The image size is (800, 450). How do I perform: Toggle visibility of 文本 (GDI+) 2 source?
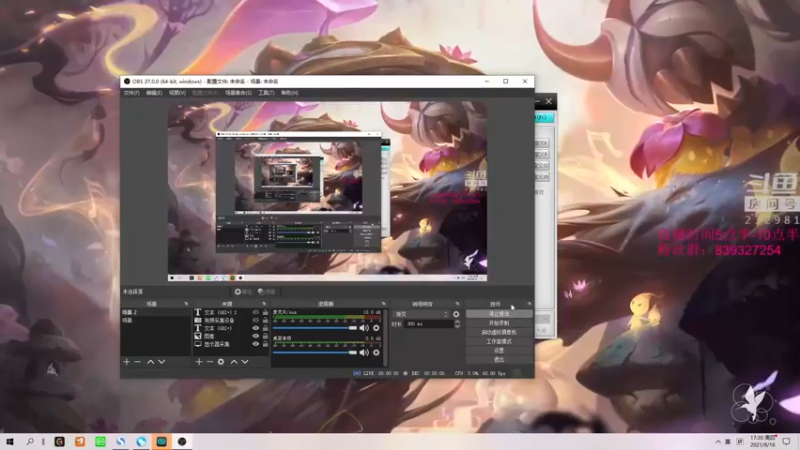pos(256,312)
